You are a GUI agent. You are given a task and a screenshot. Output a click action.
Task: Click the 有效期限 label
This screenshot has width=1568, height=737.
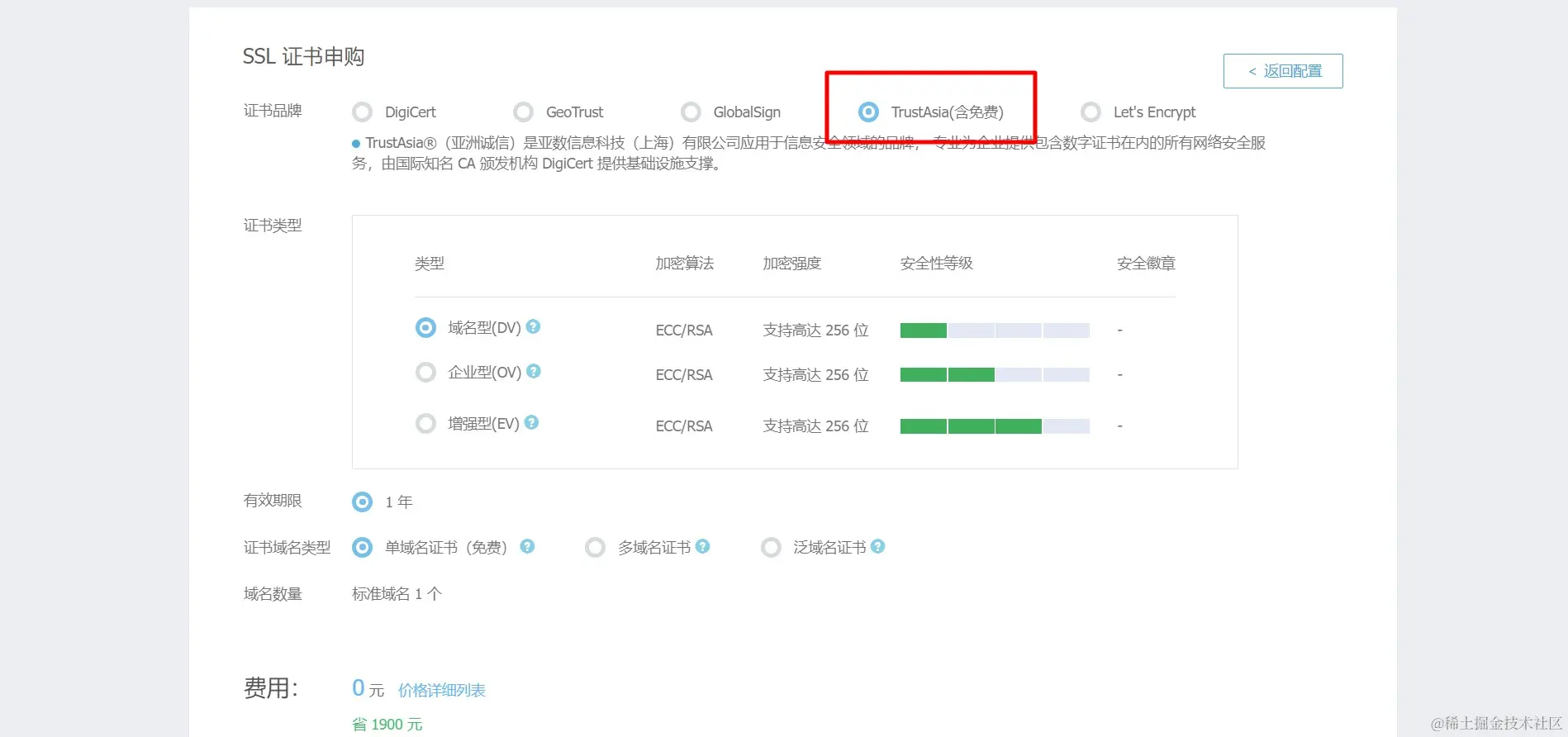coord(273,501)
